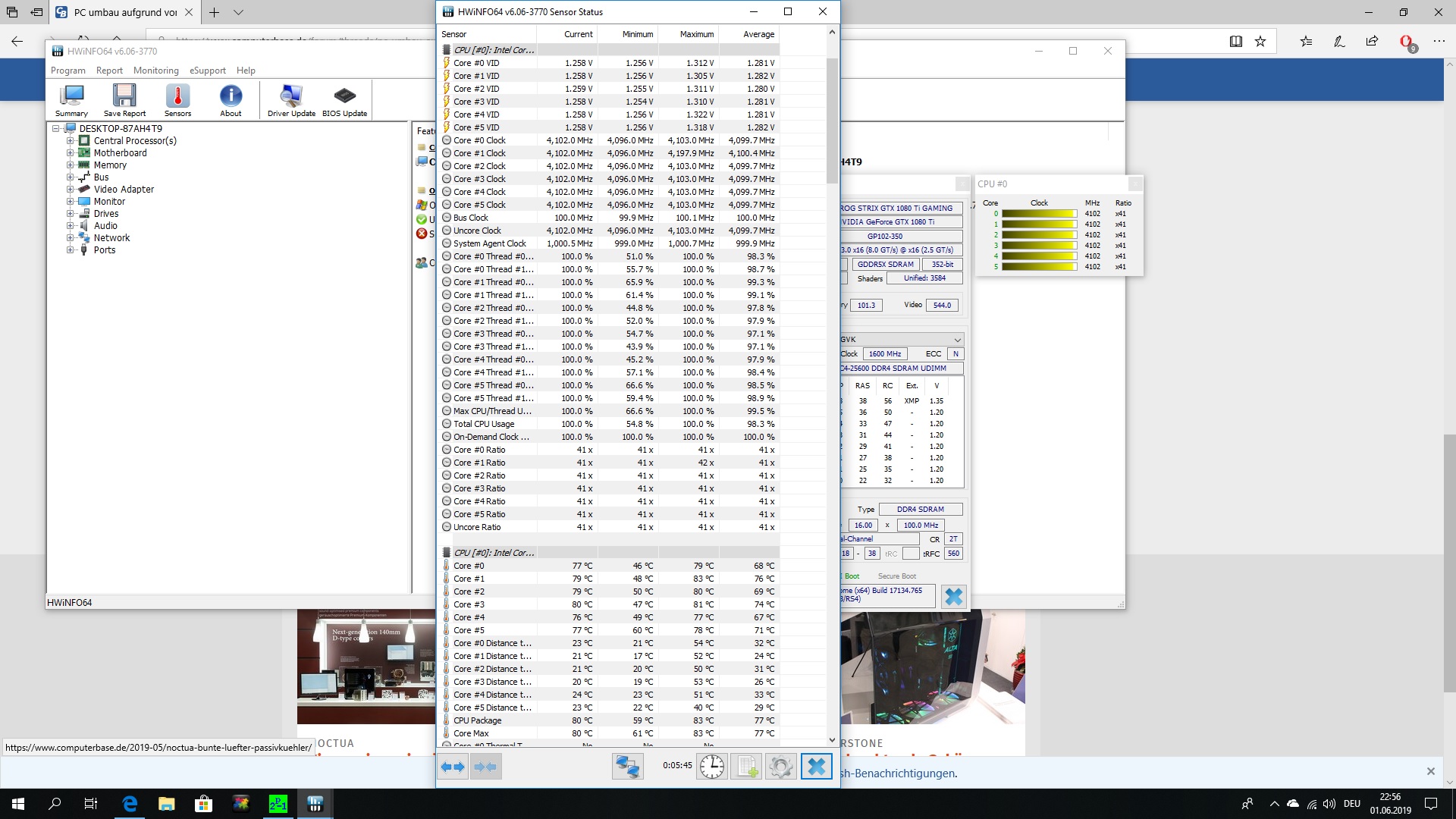
Task: Reset sensor clock timer button
Action: tap(711, 767)
